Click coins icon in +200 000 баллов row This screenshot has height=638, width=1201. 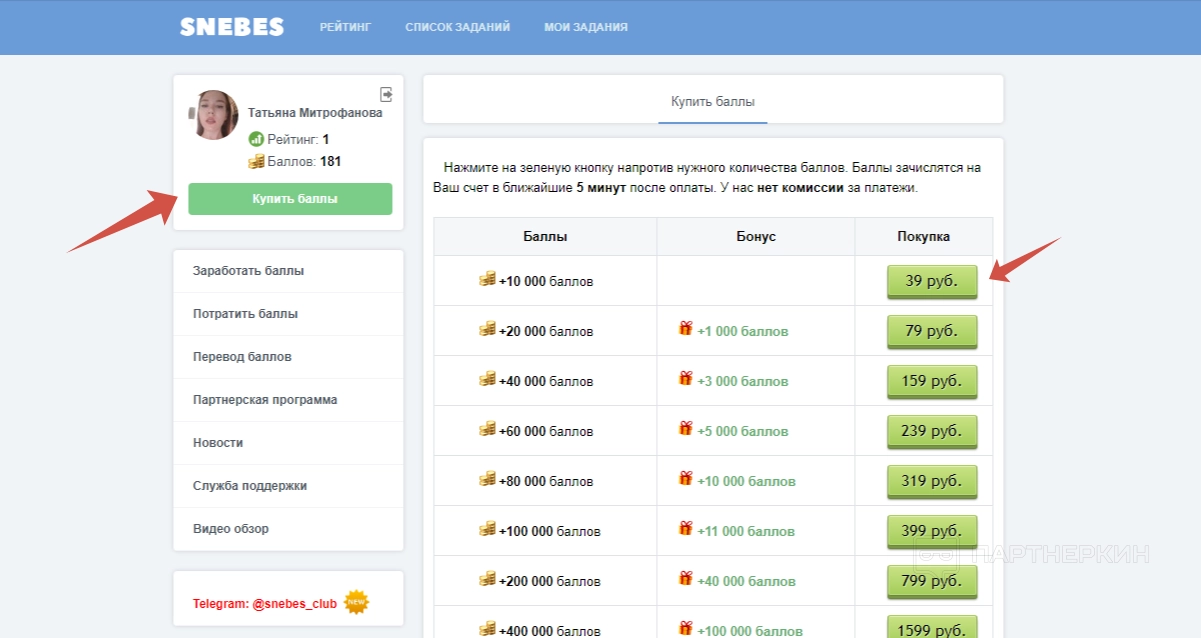pos(488,579)
